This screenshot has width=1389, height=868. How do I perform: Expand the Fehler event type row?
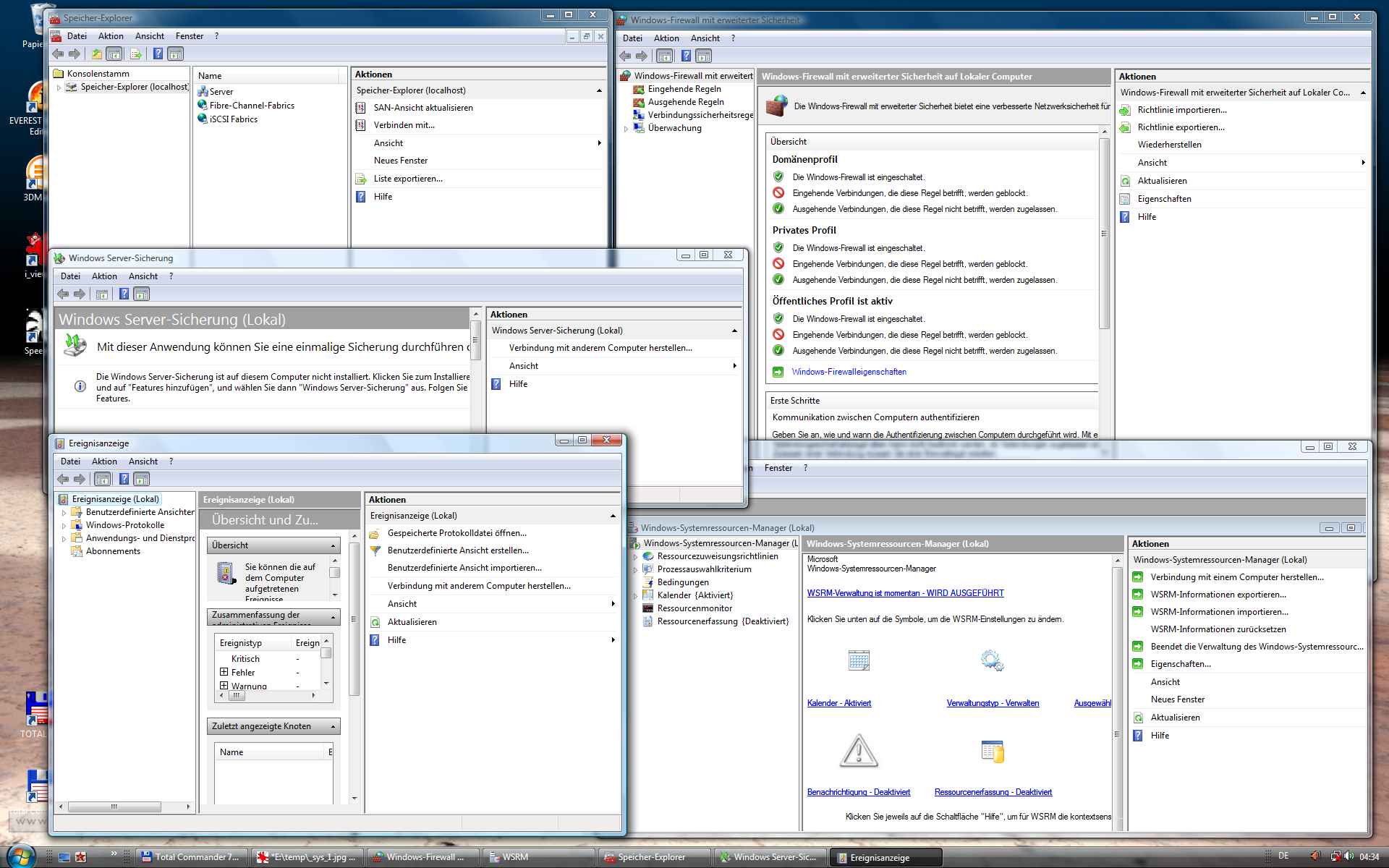(x=224, y=672)
